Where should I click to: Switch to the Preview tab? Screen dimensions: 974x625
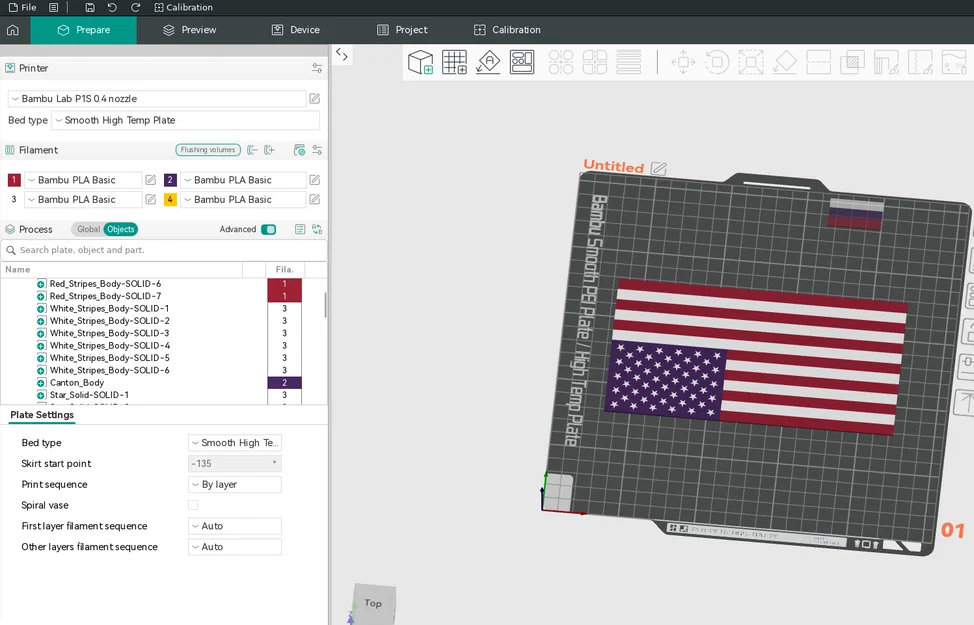[189, 30]
